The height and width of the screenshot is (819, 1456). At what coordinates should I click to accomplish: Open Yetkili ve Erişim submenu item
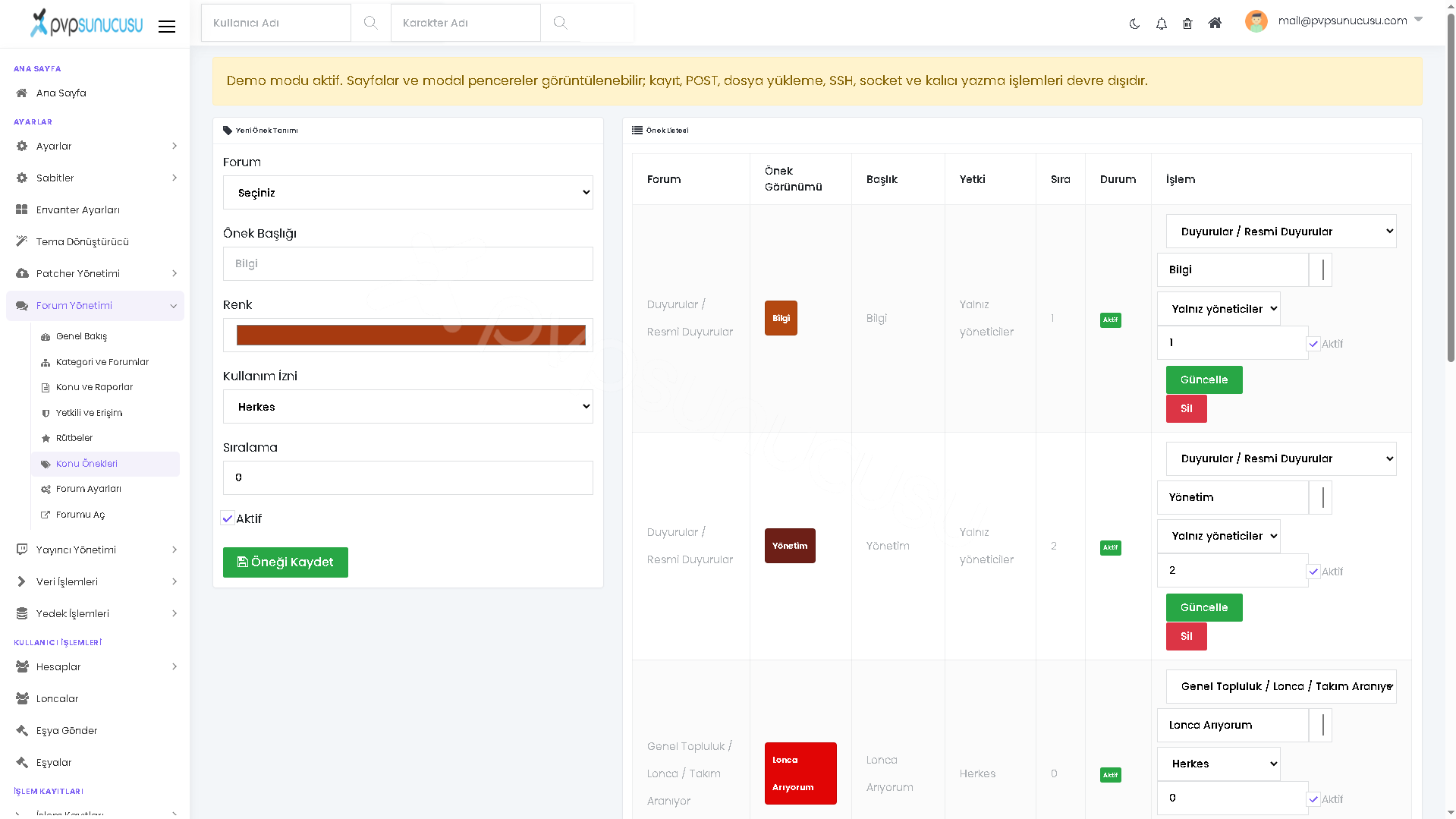pyautogui.click(x=89, y=413)
